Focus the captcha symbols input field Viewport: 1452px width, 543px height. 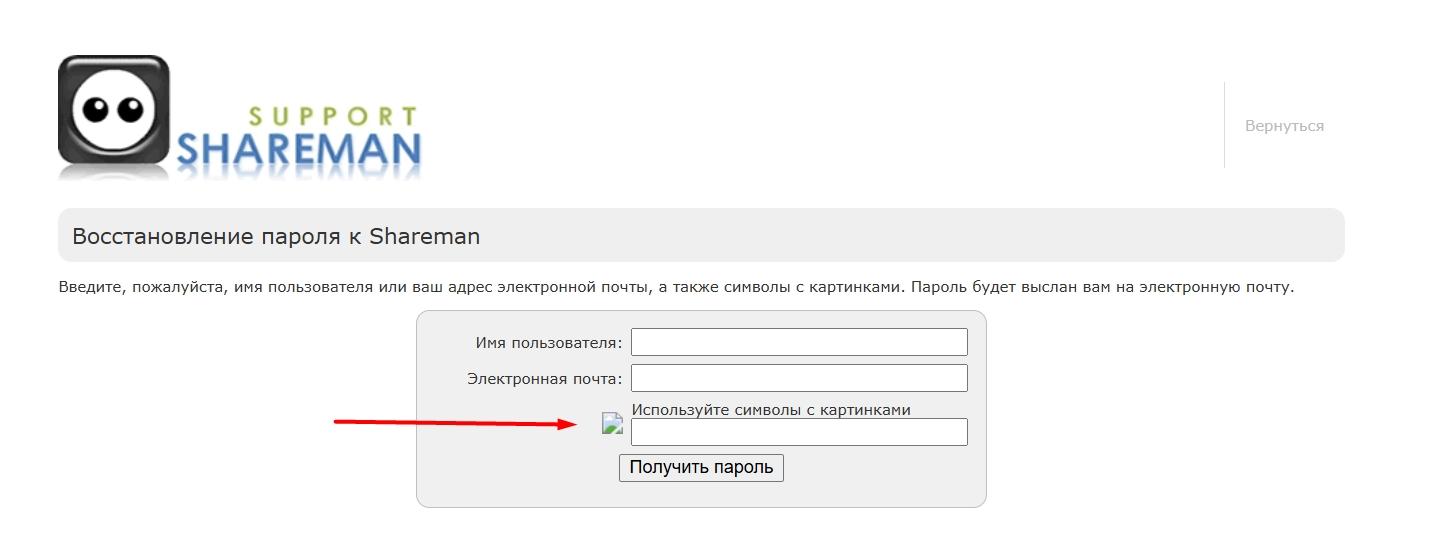(x=799, y=432)
